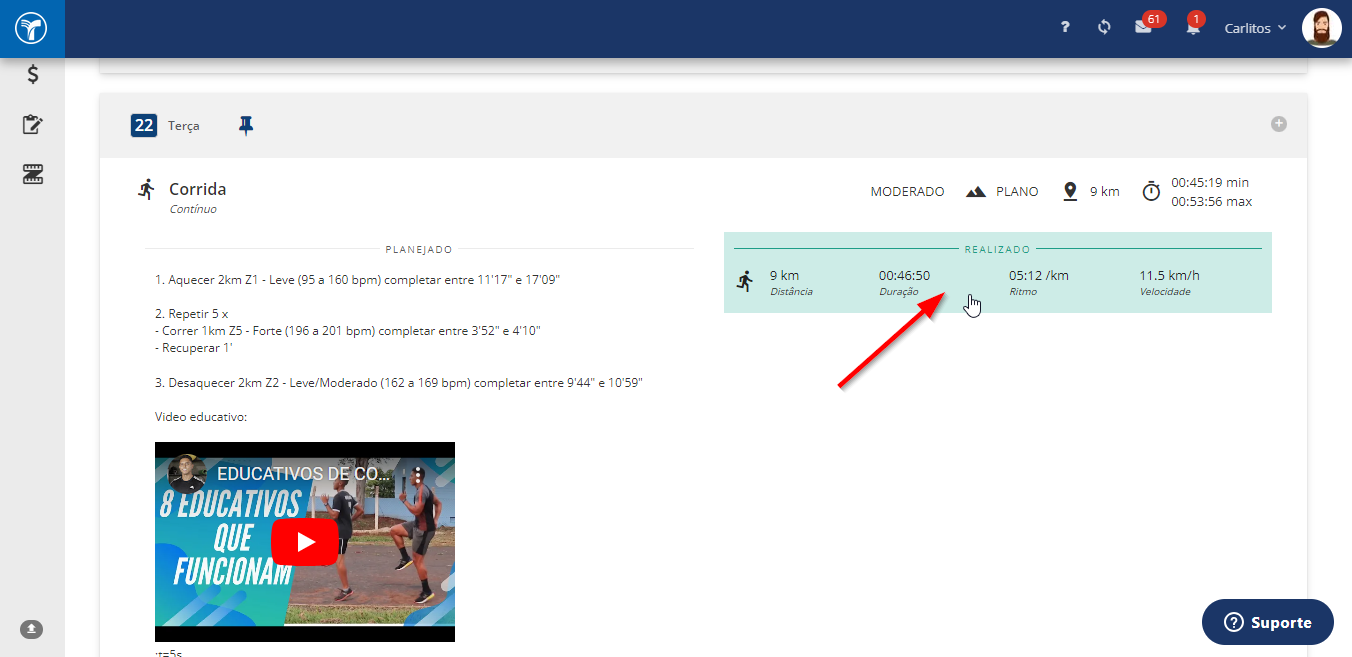This screenshot has height=657, width=1352.
Task: Click the YouTube video title text
Action: 300,473
